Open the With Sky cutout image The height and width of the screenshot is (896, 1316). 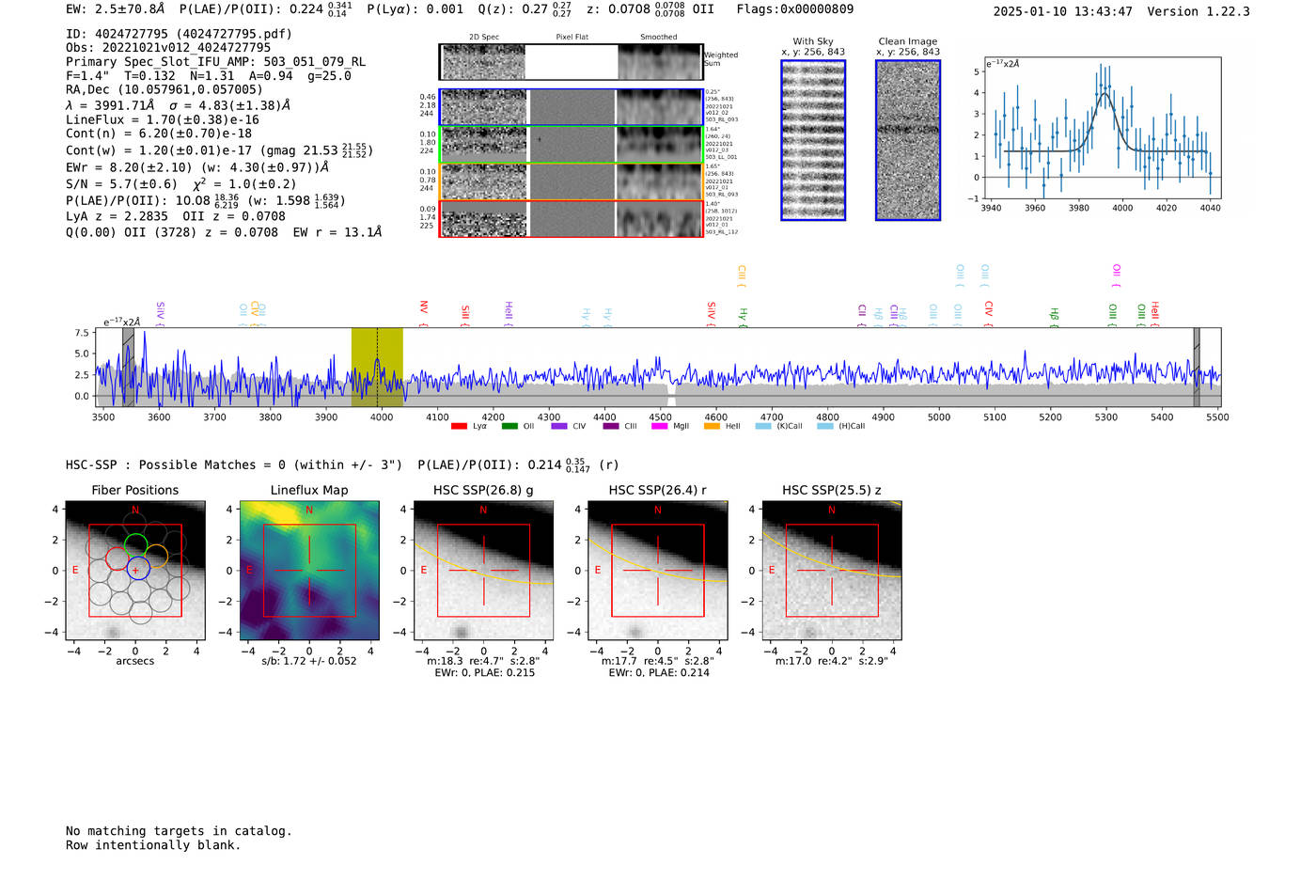pyautogui.click(x=813, y=140)
